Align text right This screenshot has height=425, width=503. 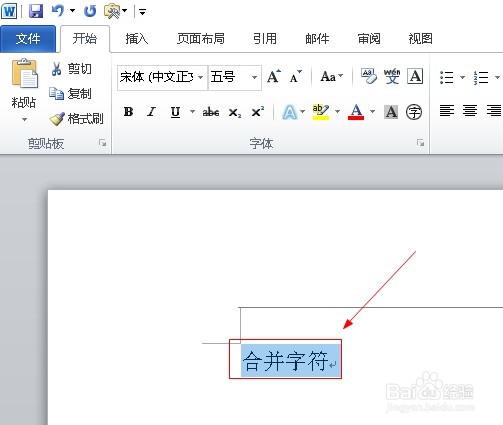(494, 110)
